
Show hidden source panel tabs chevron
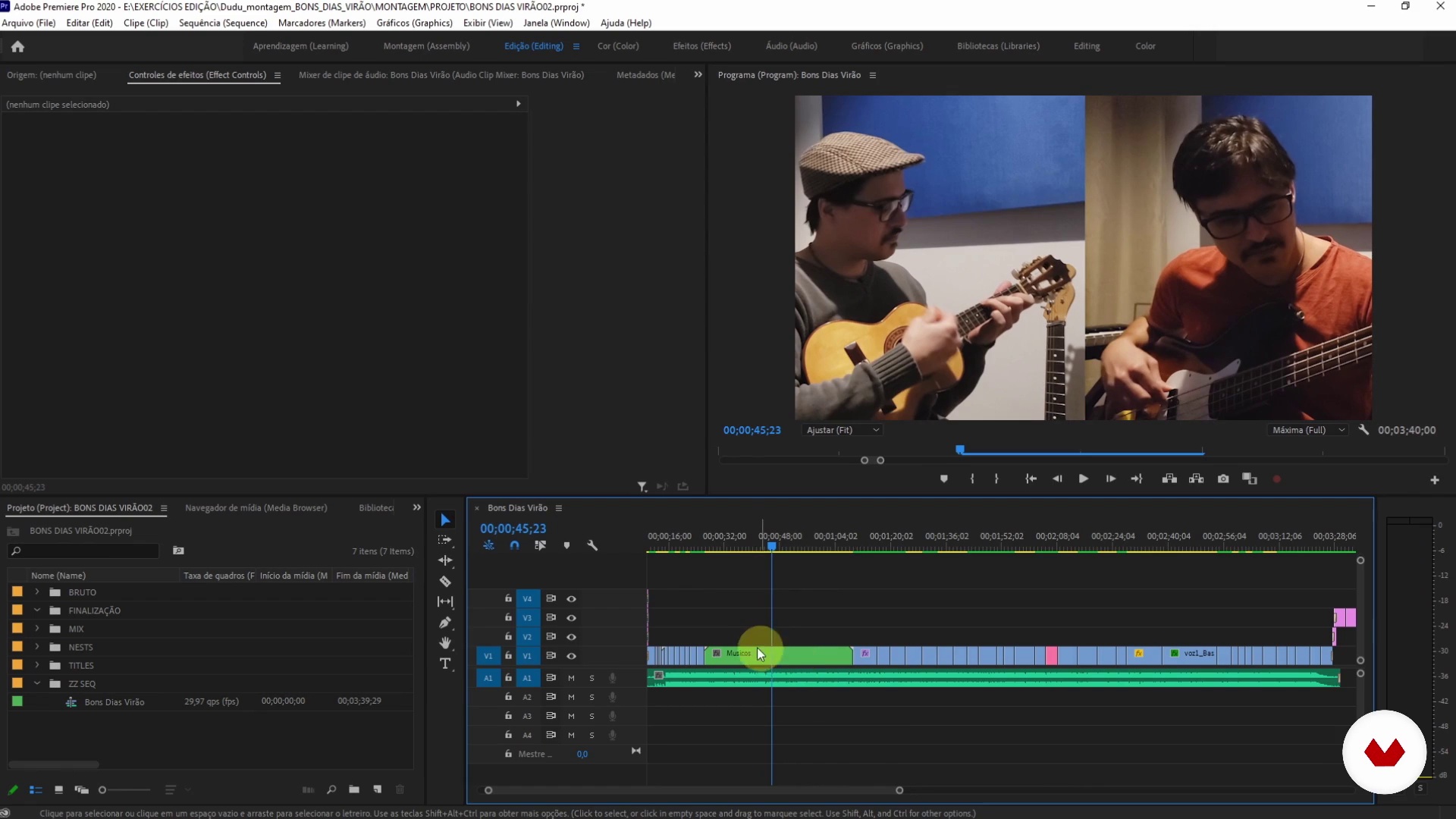click(698, 75)
